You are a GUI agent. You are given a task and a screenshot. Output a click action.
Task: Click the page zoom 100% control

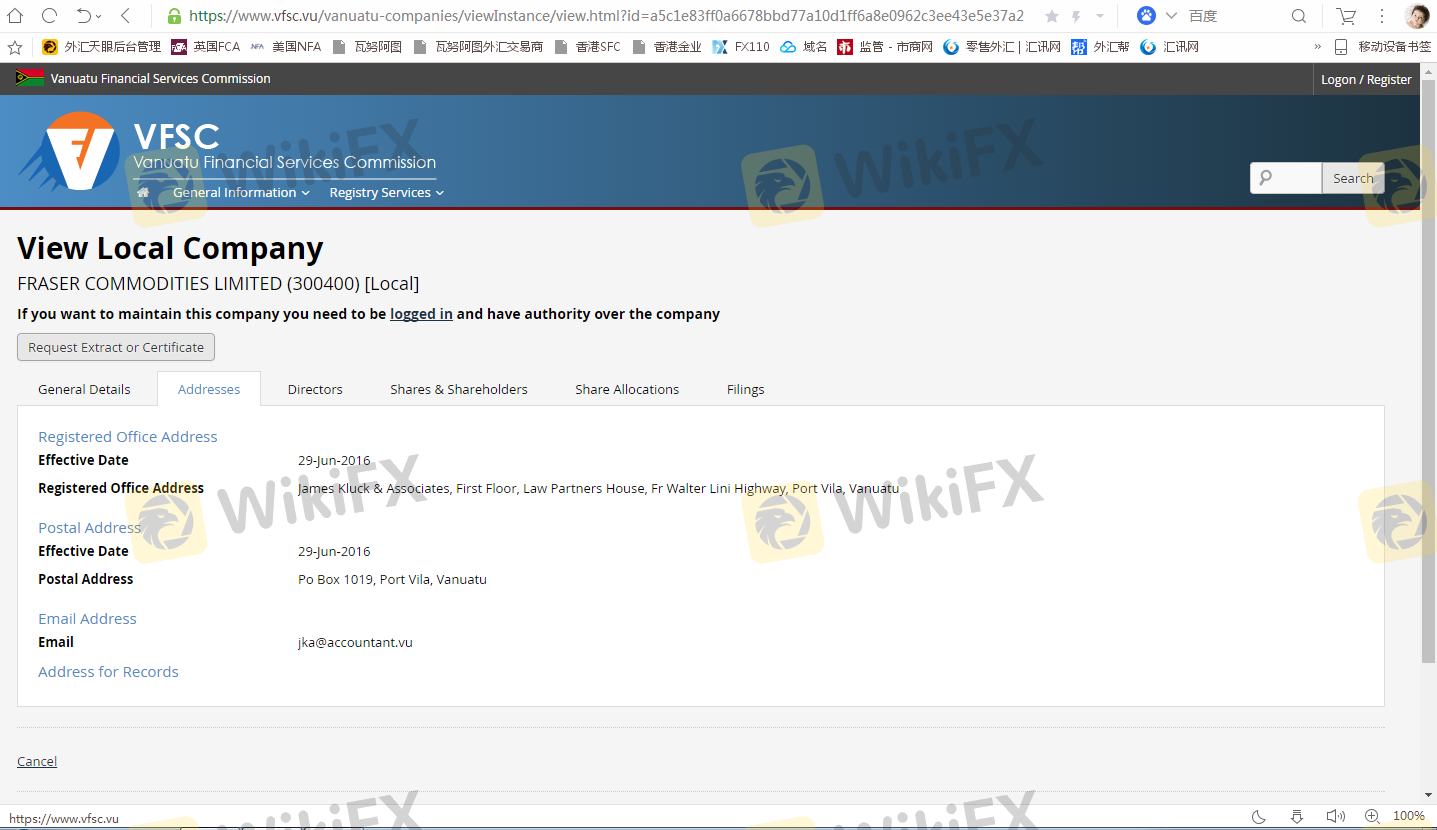pyautogui.click(x=1408, y=816)
